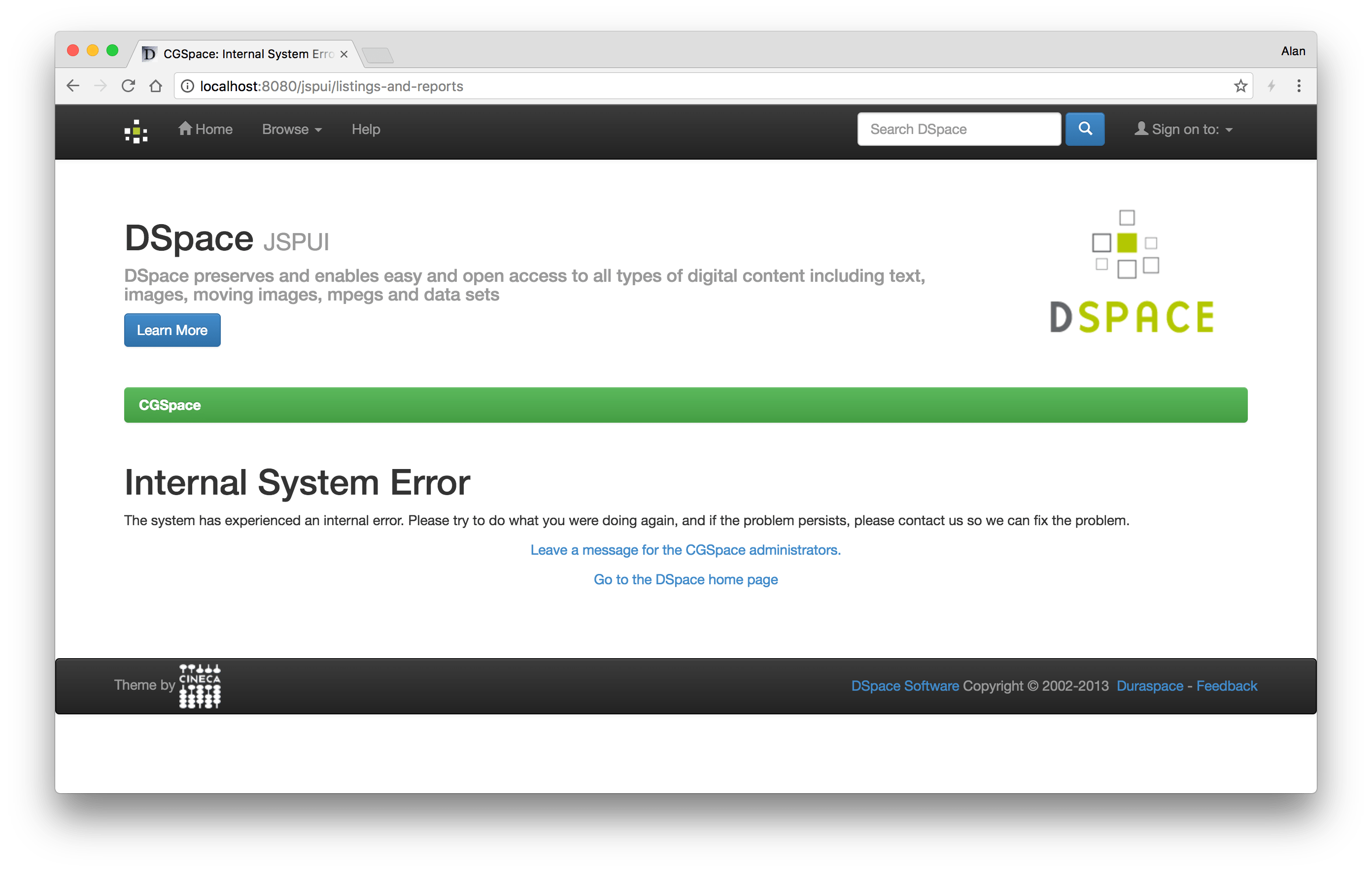Click the browser back arrow

(x=73, y=86)
